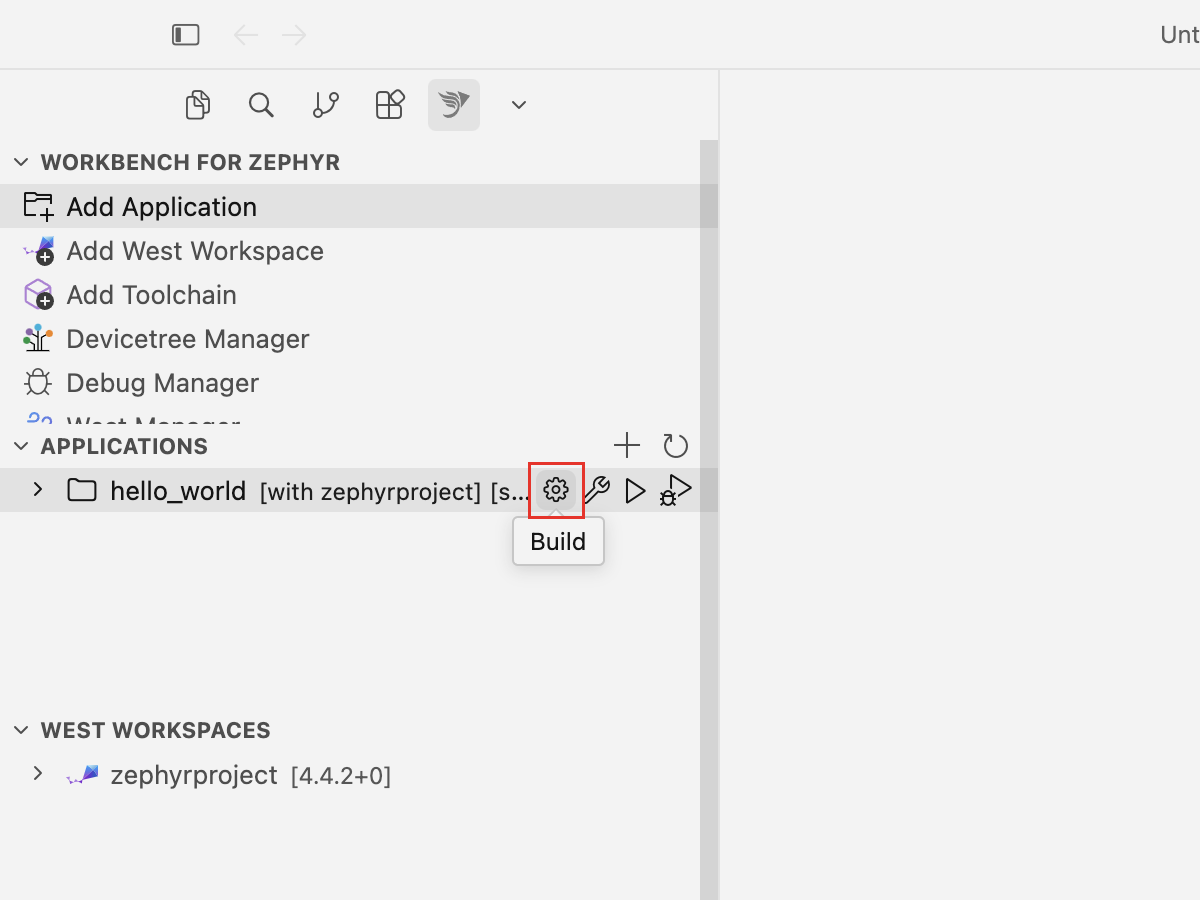Build hello_world with the gear icon
Image resolution: width=1200 pixels, height=900 pixels.
(x=556, y=490)
